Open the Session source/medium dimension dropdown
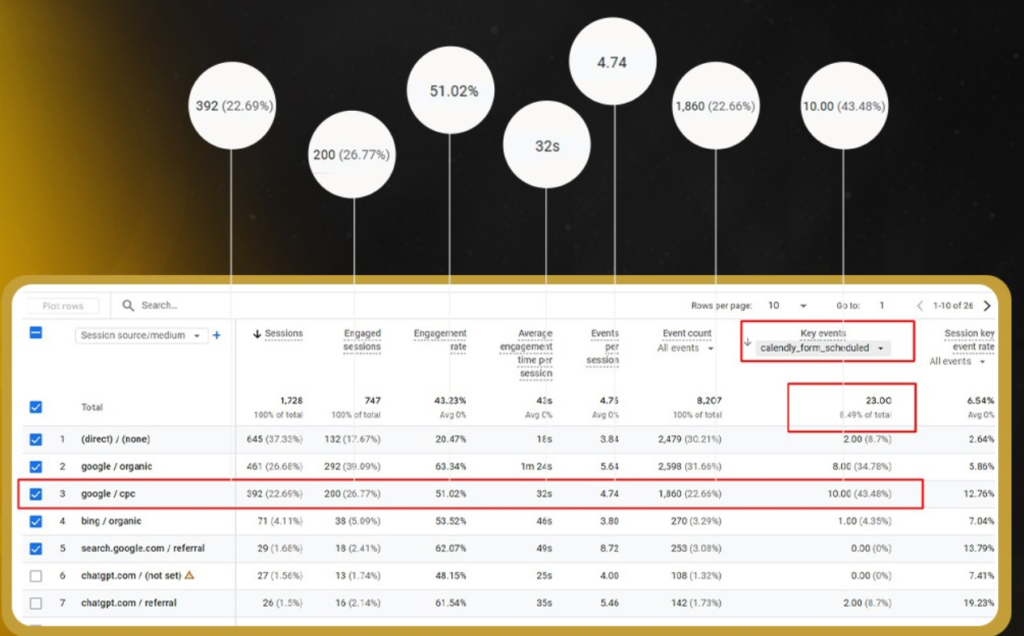 [x=143, y=336]
